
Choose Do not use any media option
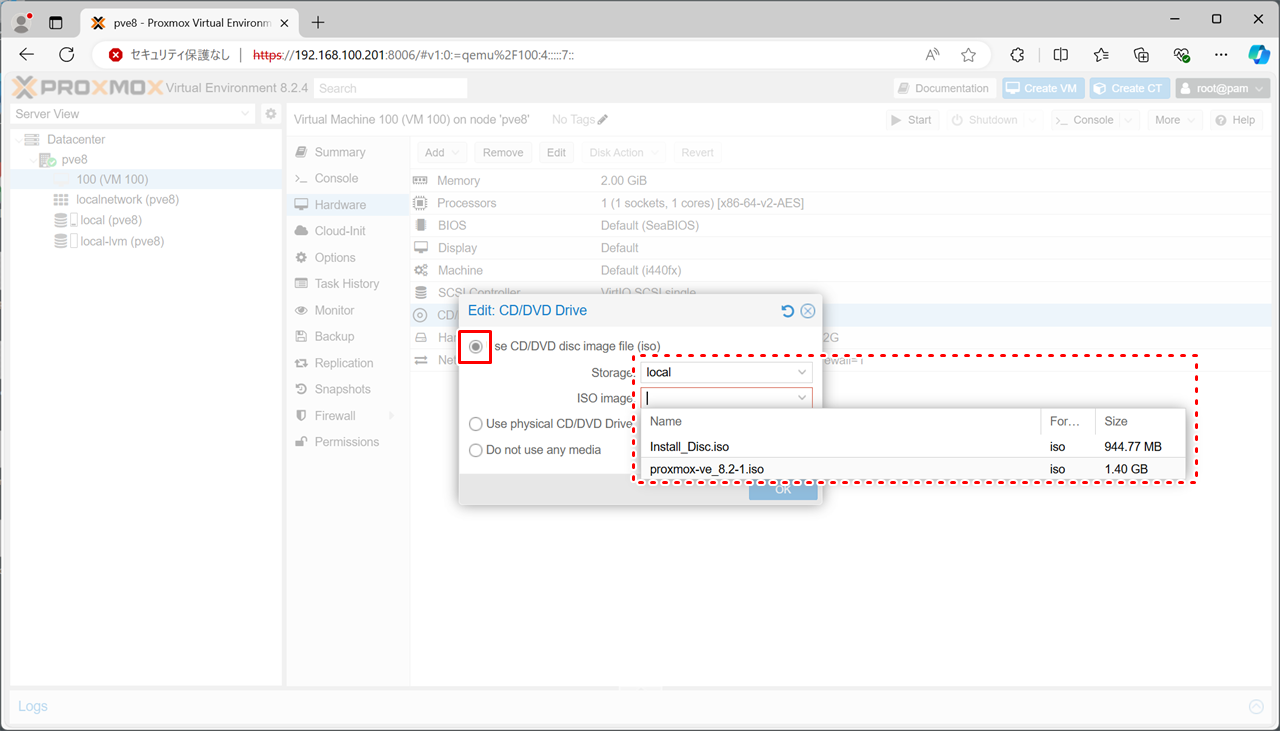pos(476,450)
